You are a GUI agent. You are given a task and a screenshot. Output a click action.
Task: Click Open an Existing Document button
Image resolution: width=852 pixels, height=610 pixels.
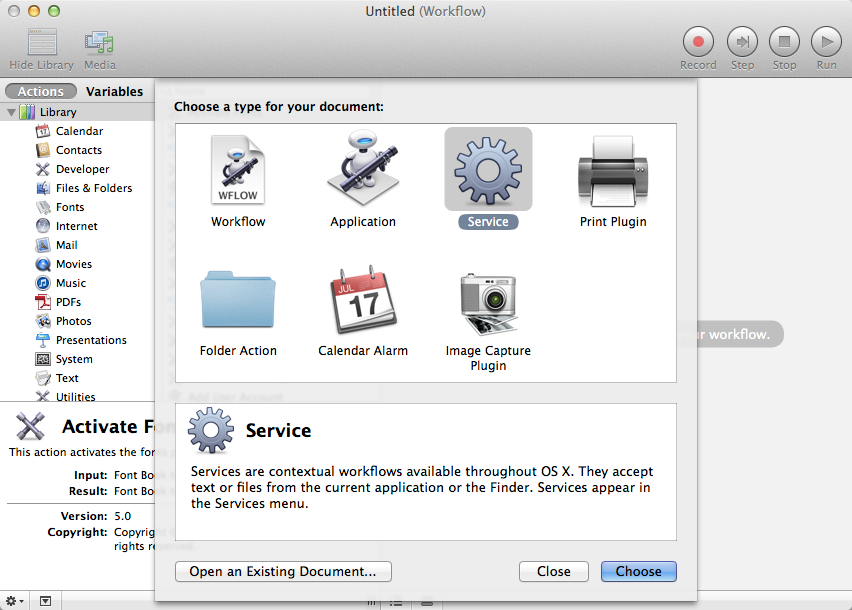tap(283, 571)
